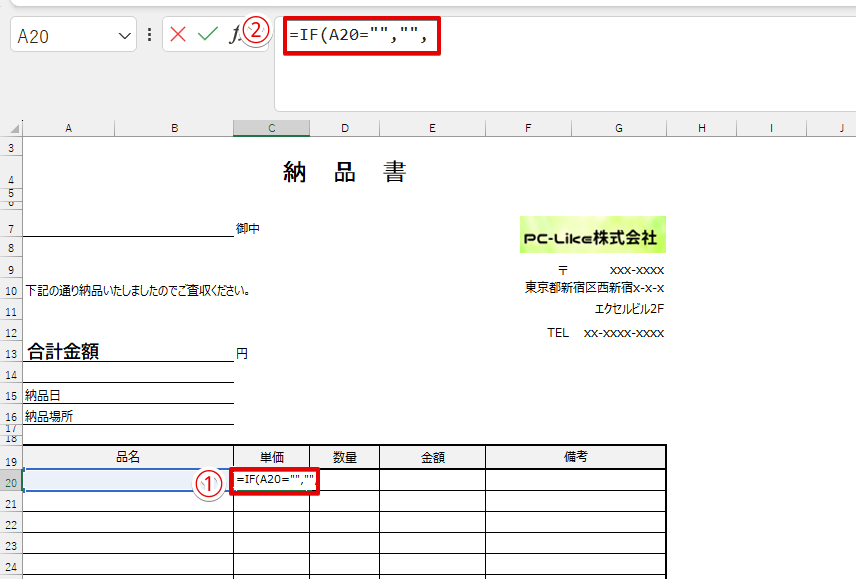856x579 pixels.
Task: Click the three-dot handle beside the Name Box
Action: click(x=150, y=35)
